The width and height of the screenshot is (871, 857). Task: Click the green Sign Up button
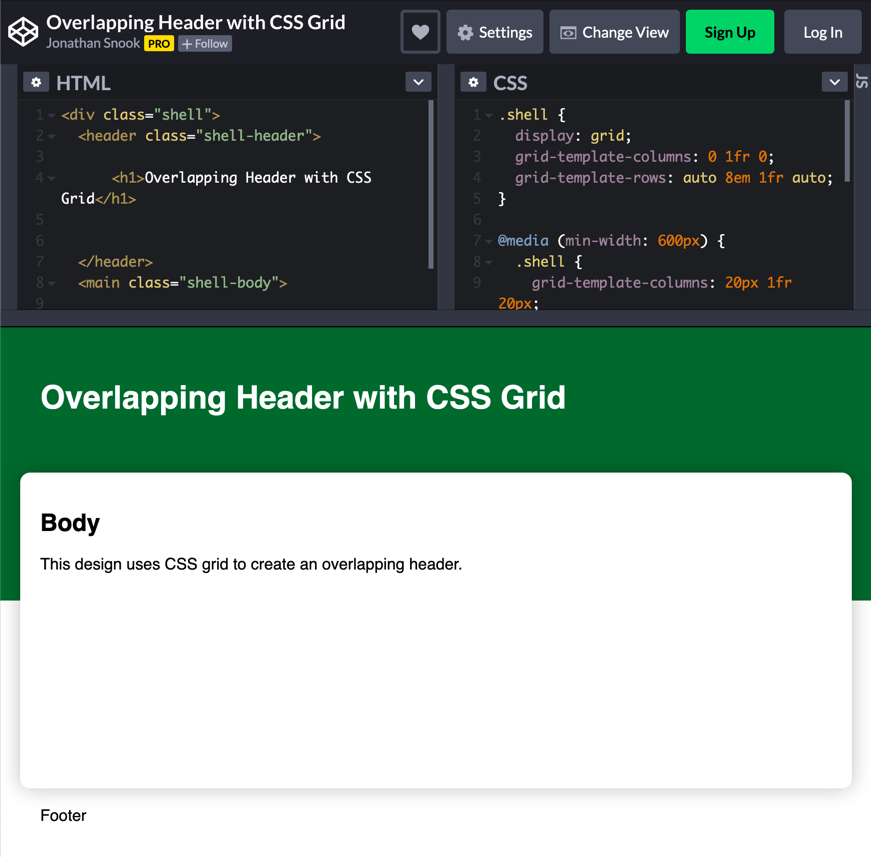coord(730,32)
